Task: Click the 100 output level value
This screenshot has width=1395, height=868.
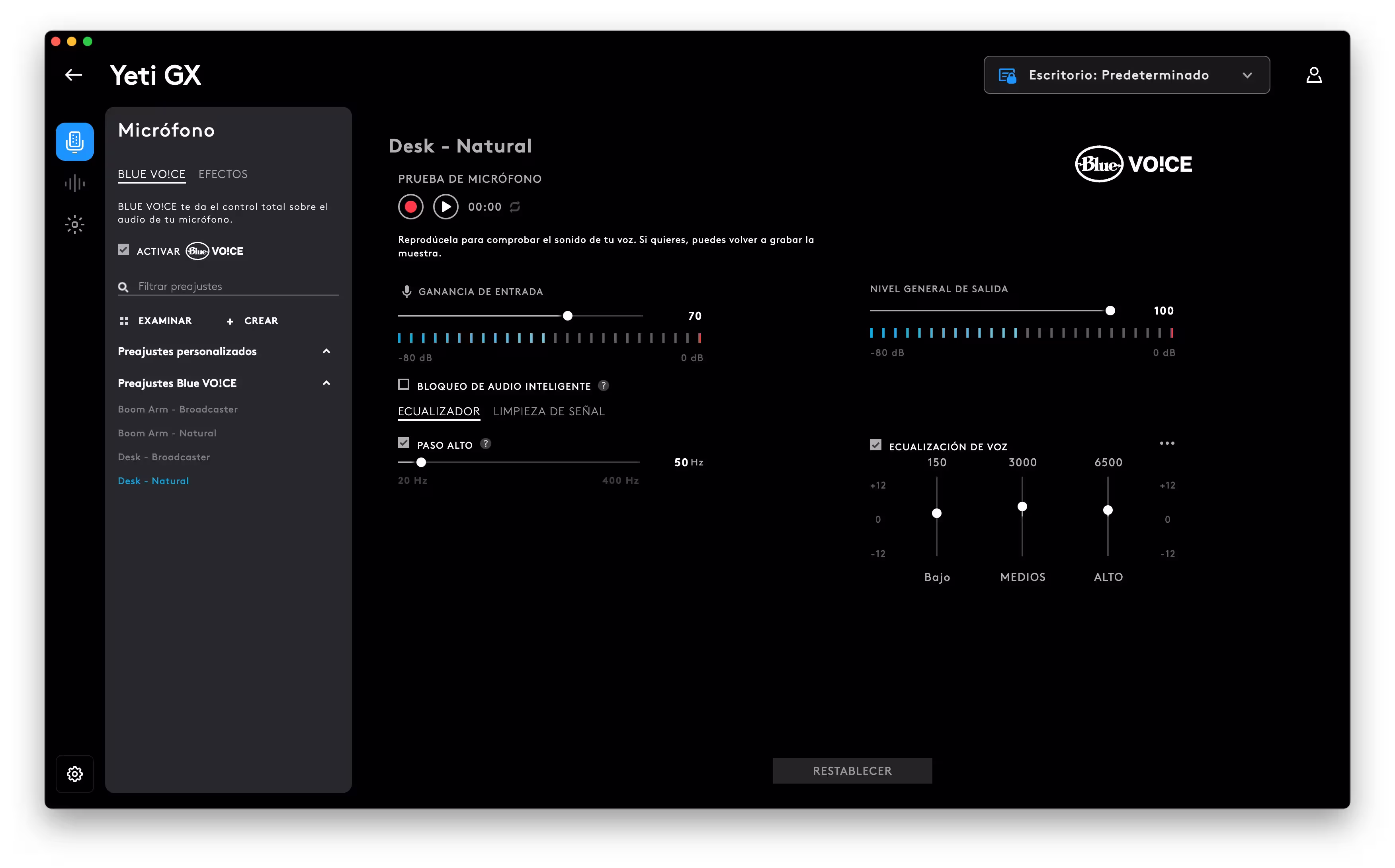Action: (1163, 311)
